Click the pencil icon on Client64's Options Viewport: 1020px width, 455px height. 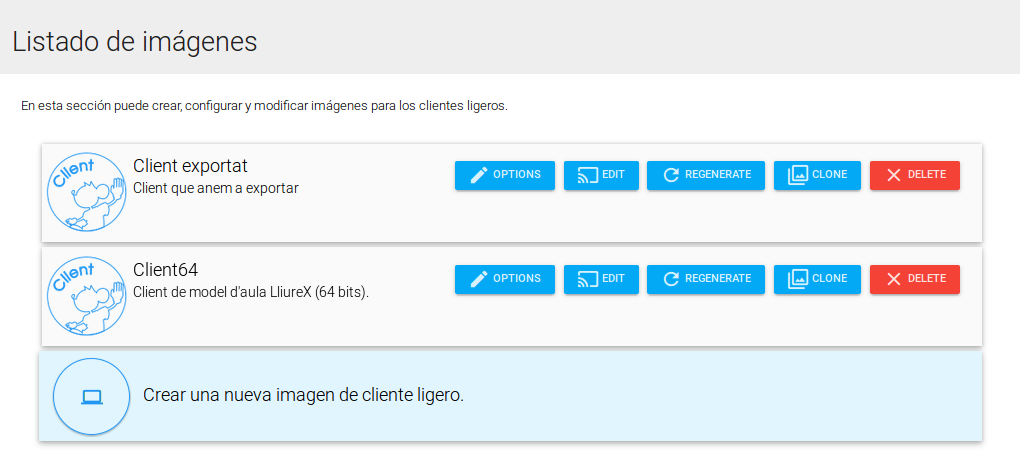point(479,279)
